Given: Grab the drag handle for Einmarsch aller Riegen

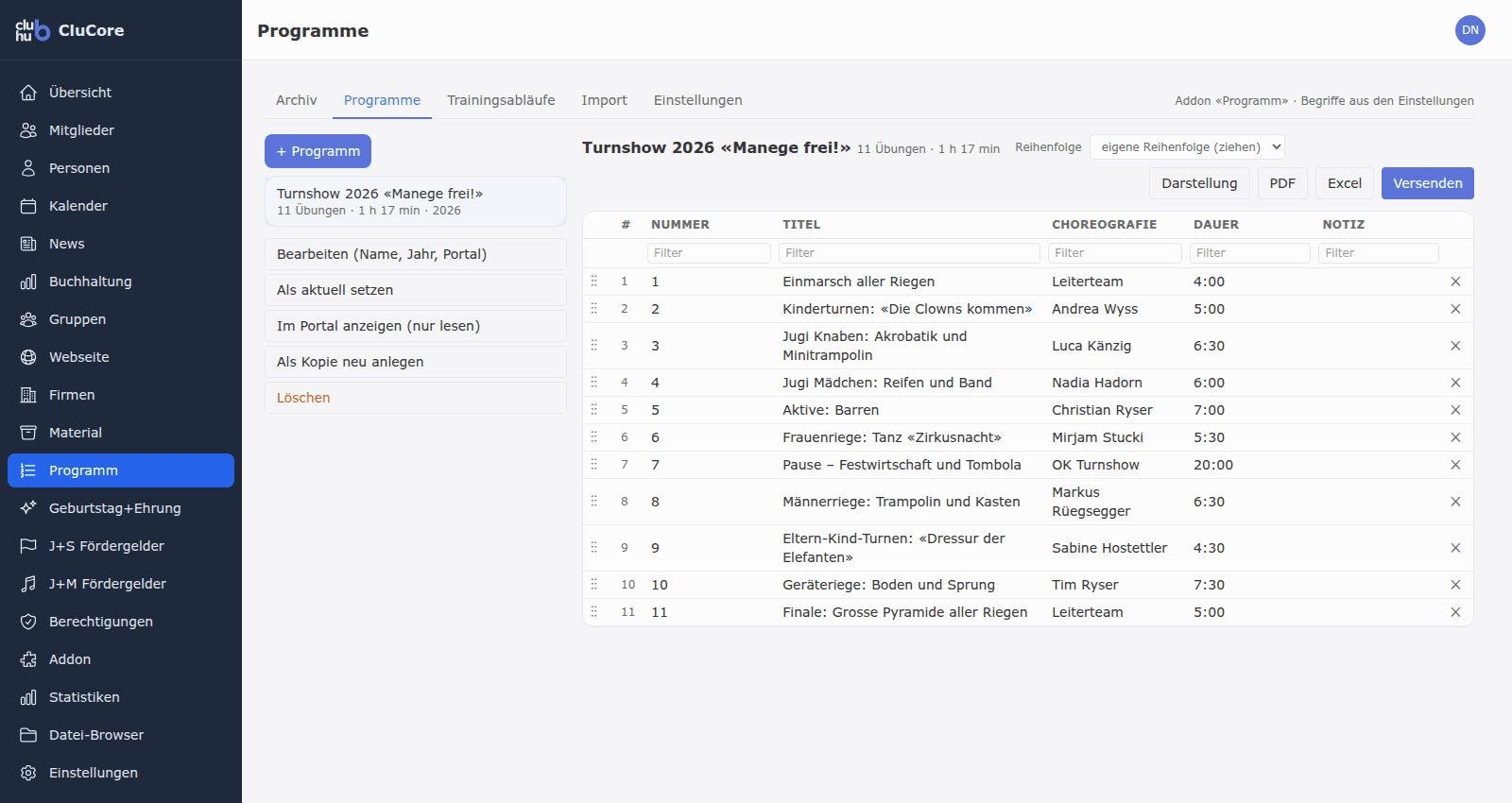Looking at the screenshot, I should pos(594,281).
